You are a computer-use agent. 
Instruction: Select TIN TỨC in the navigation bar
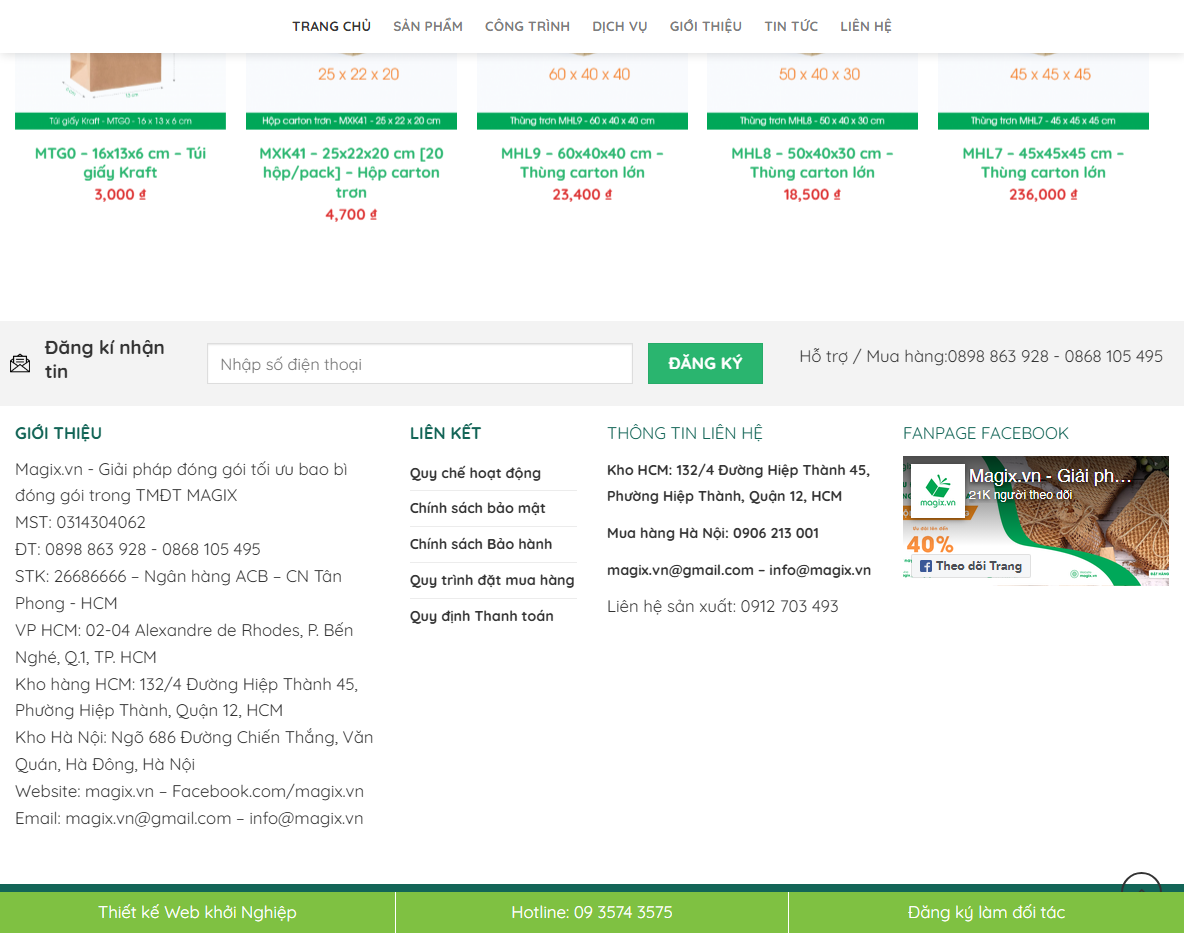pos(791,26)
